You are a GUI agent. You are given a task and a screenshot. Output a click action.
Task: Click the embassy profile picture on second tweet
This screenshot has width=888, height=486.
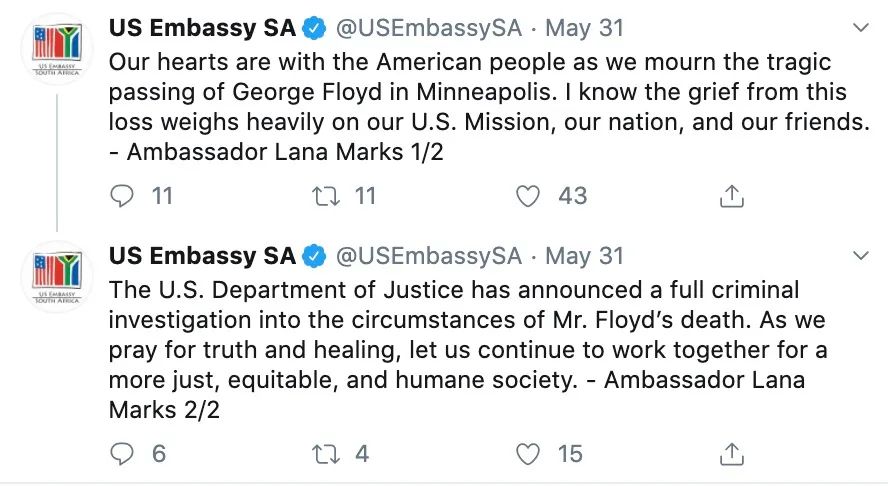(56, 277)
